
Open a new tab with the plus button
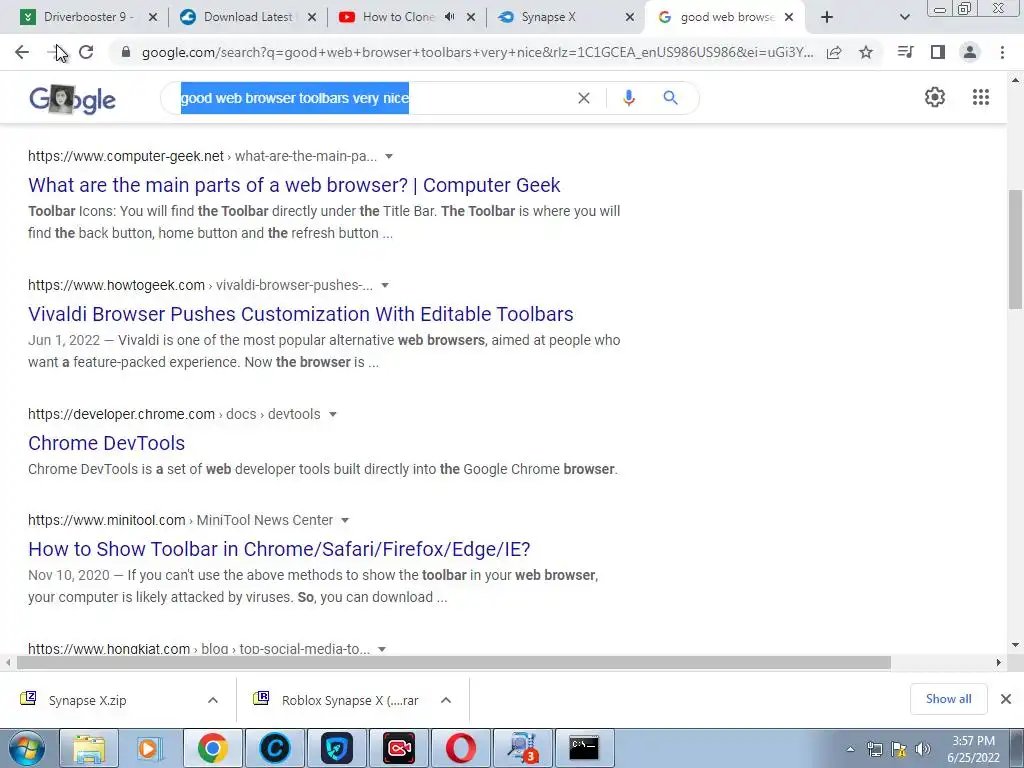click(827, 18)
